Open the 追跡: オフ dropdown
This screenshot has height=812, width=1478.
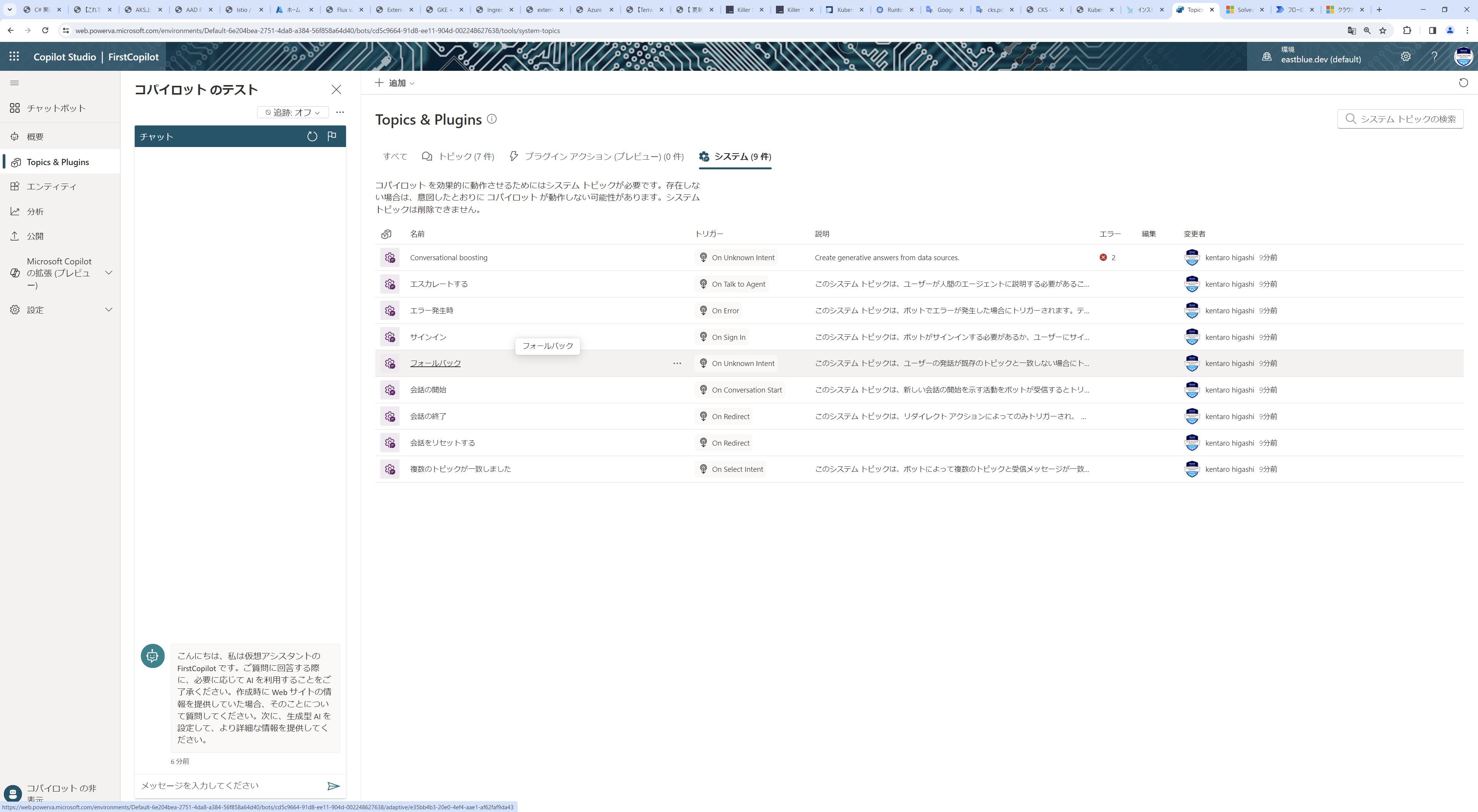pos(293,112)
